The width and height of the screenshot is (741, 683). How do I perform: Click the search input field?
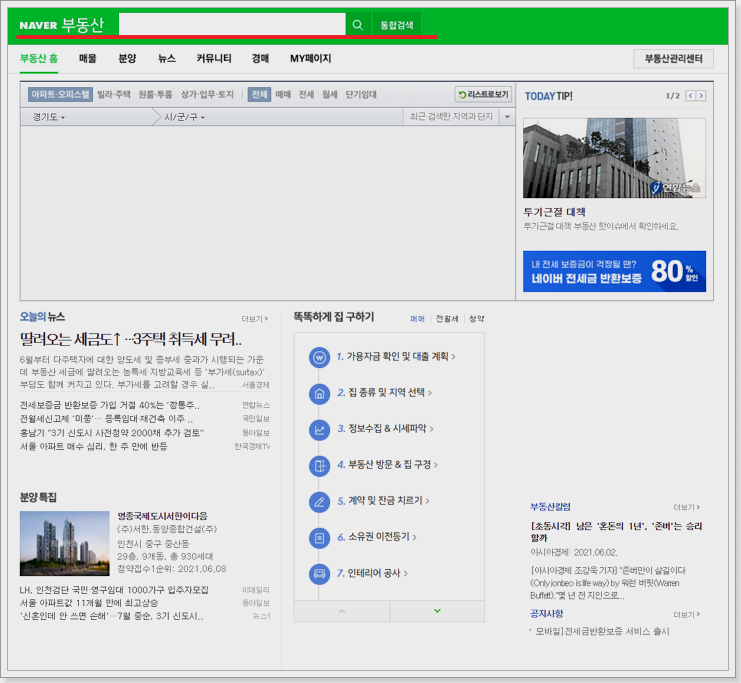point(232,24)
